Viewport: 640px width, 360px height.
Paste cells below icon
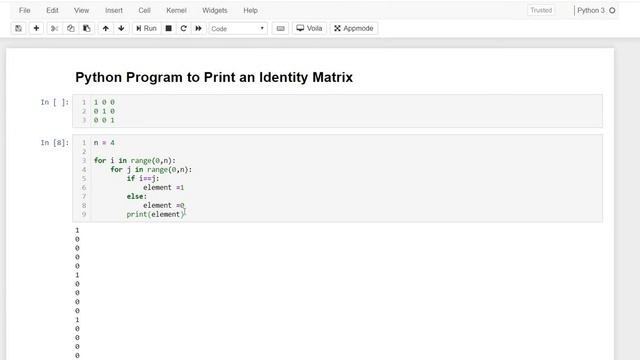point(87,28)
